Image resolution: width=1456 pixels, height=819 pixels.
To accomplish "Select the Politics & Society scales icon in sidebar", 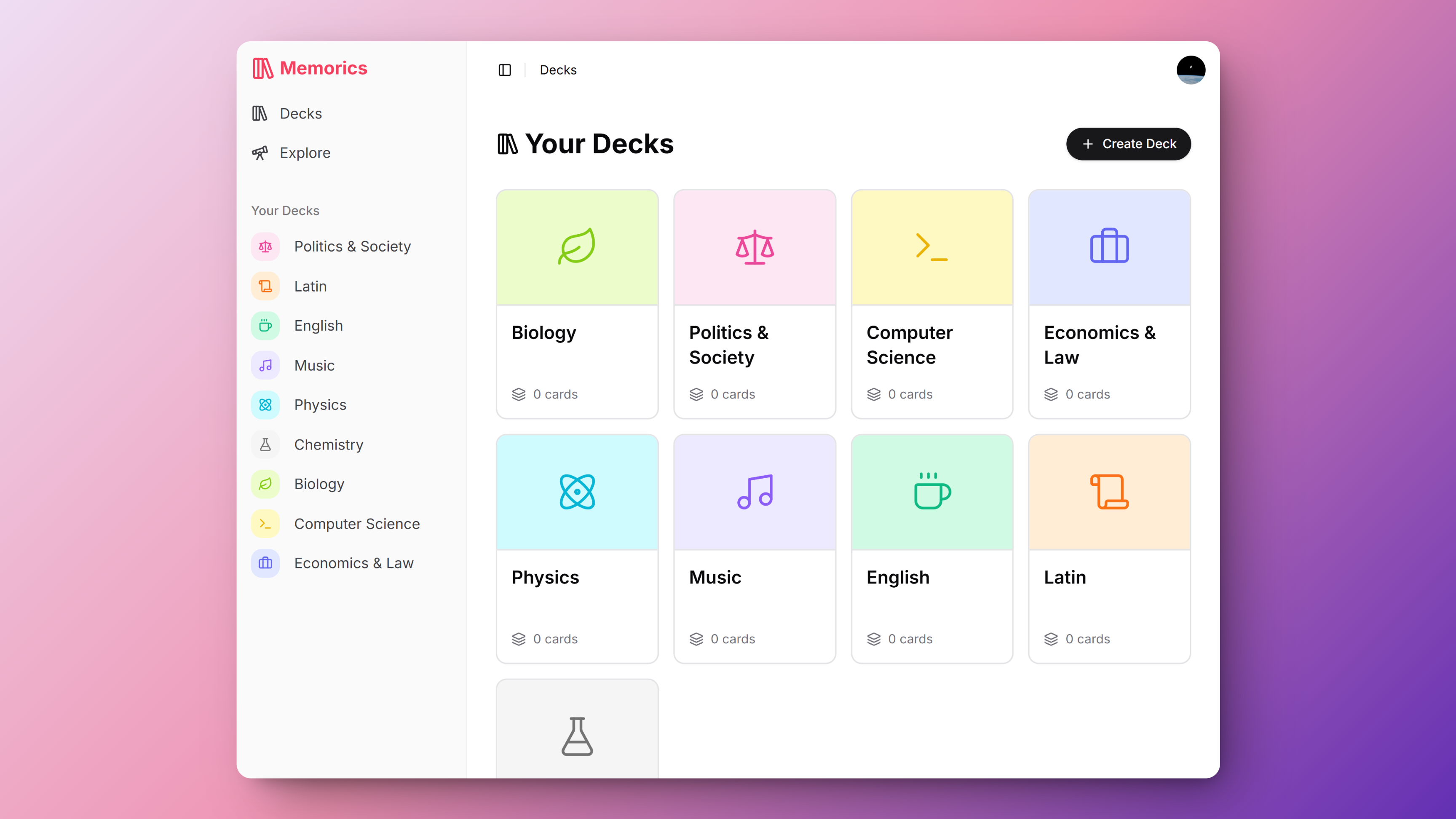I will click(x=265, y=247).
